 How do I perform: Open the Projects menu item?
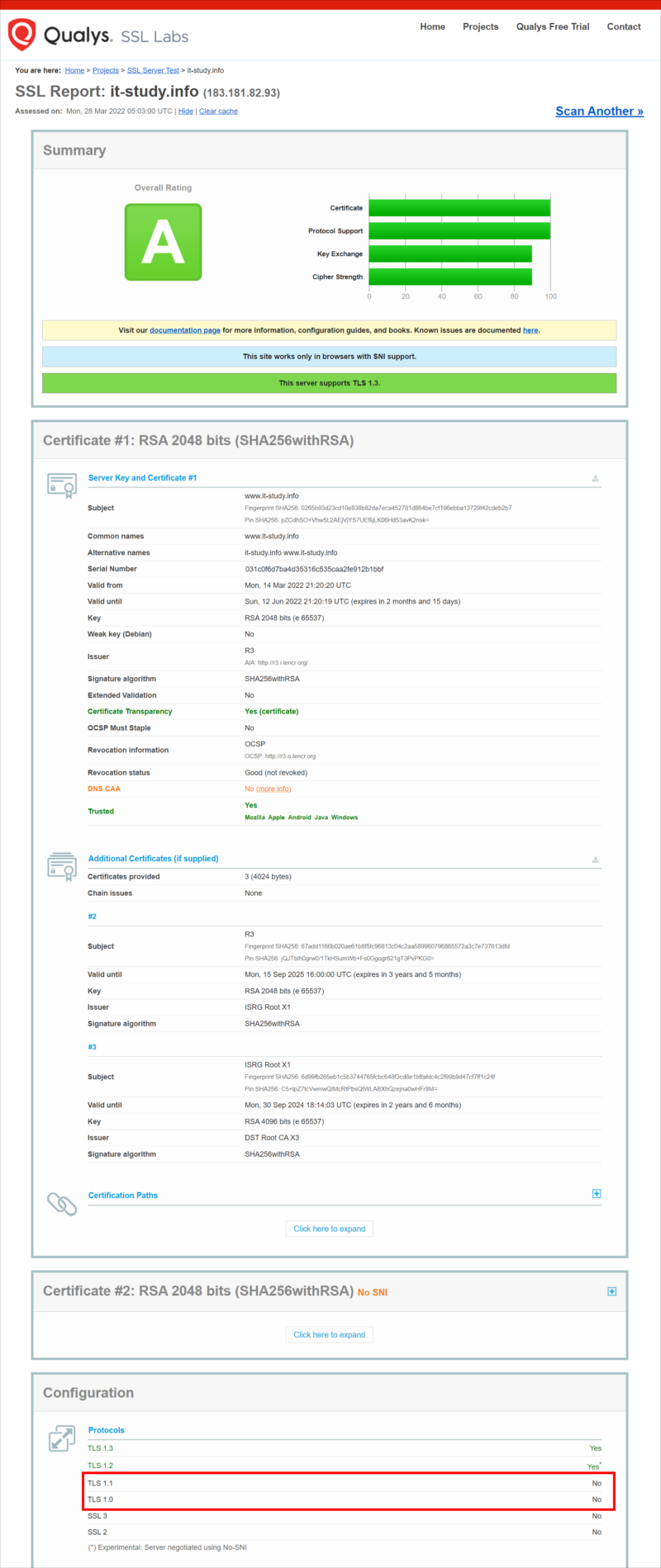480,26
